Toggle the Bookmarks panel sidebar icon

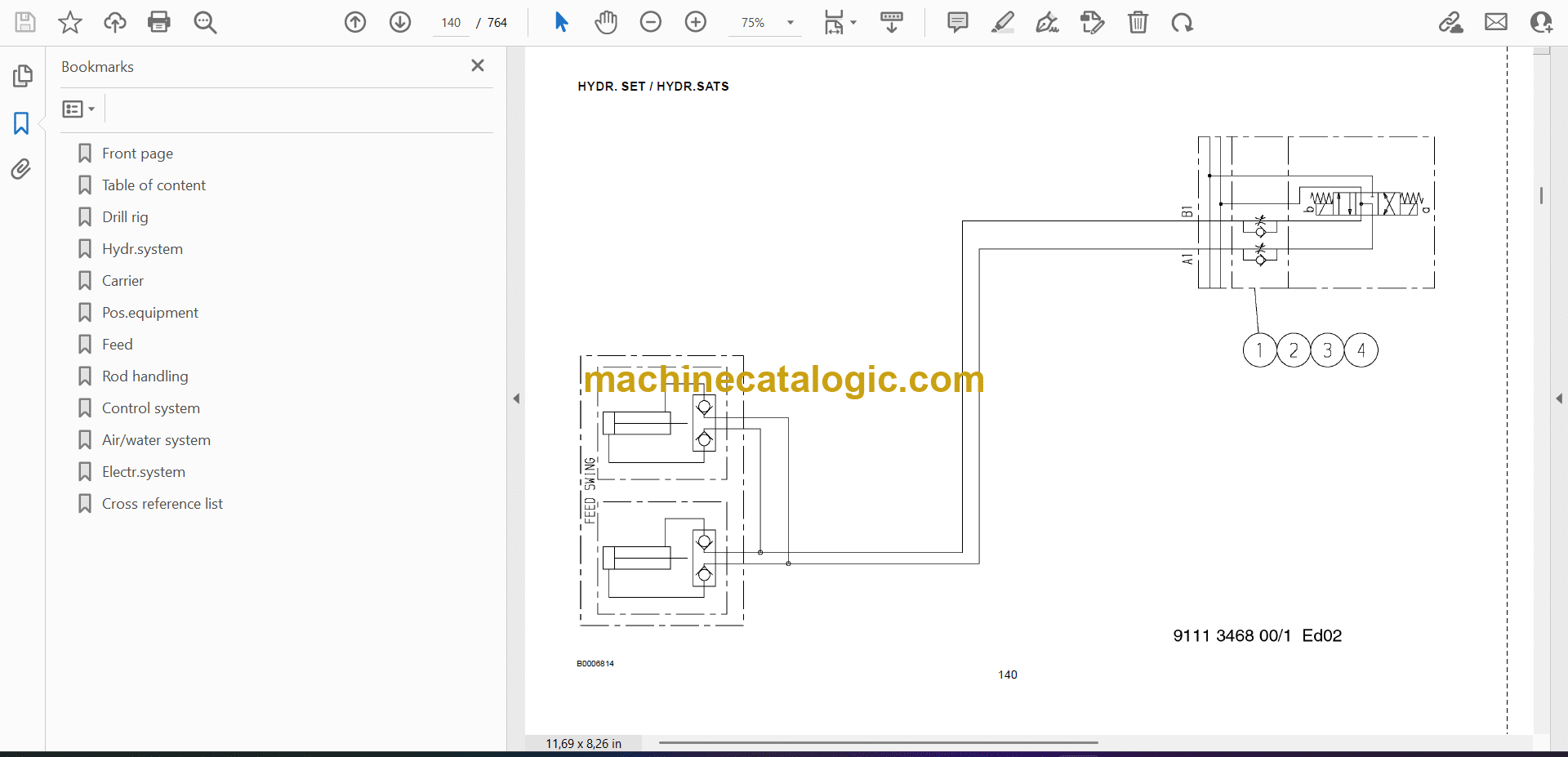21,123
